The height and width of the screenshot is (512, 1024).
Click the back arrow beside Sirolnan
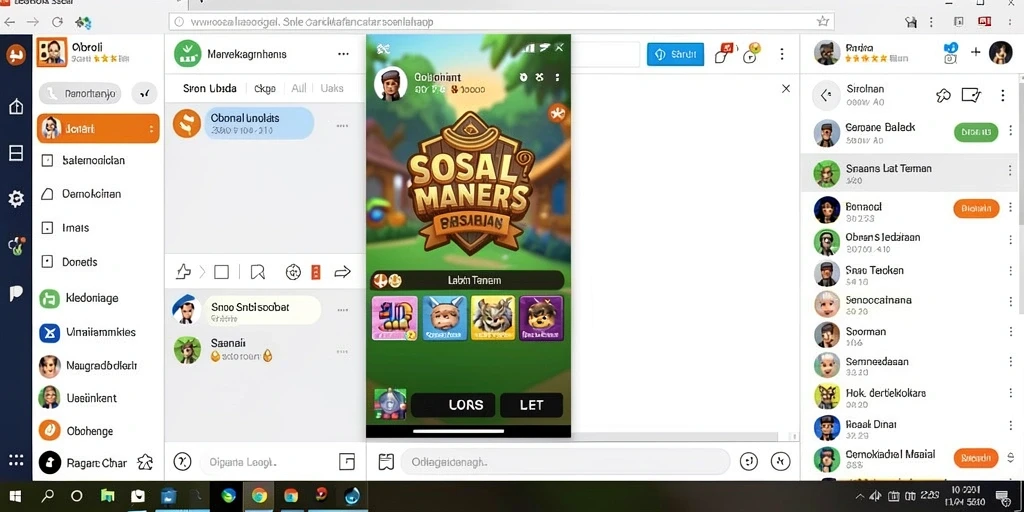(825, 95)
